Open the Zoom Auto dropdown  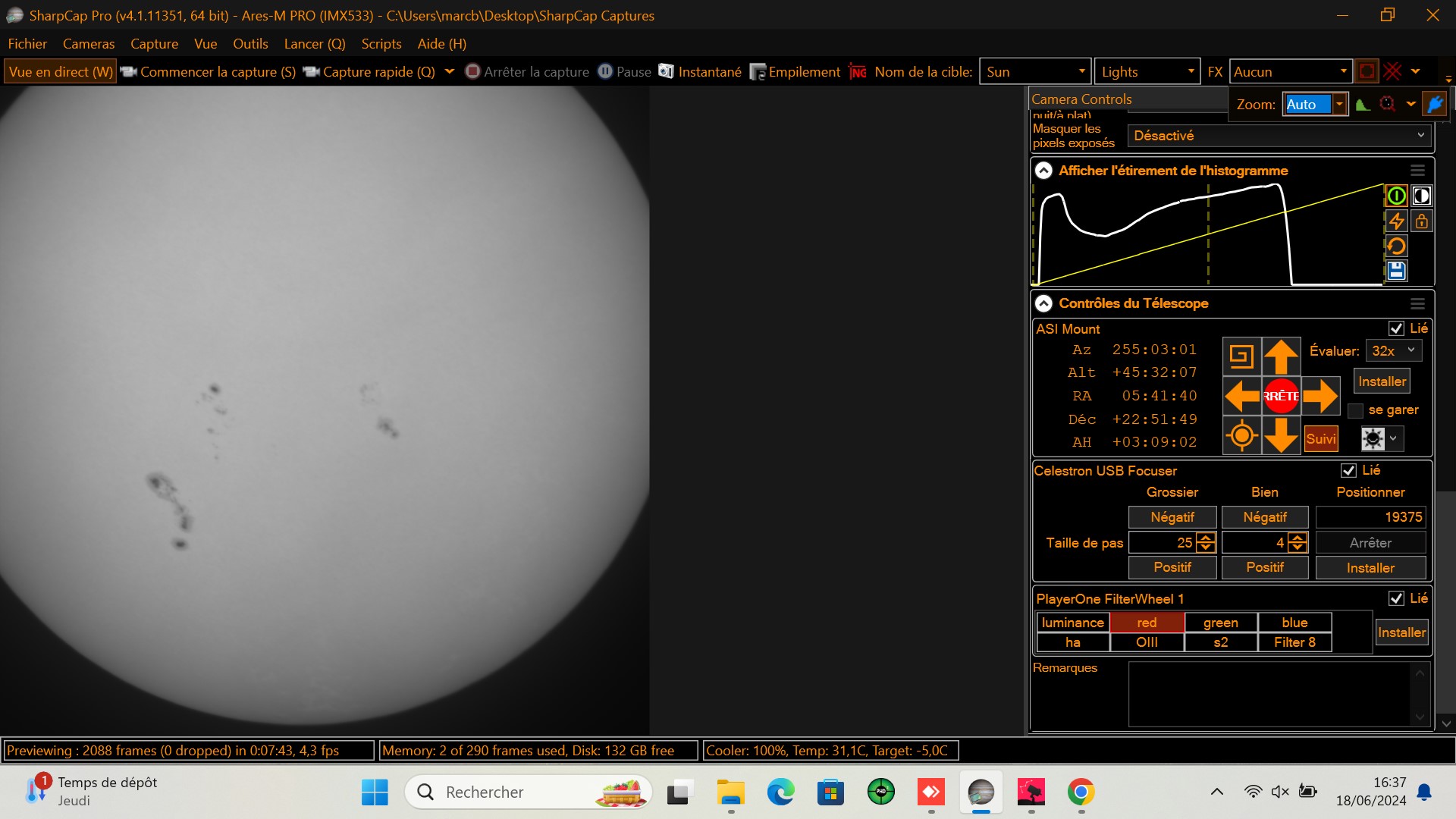1339,105
